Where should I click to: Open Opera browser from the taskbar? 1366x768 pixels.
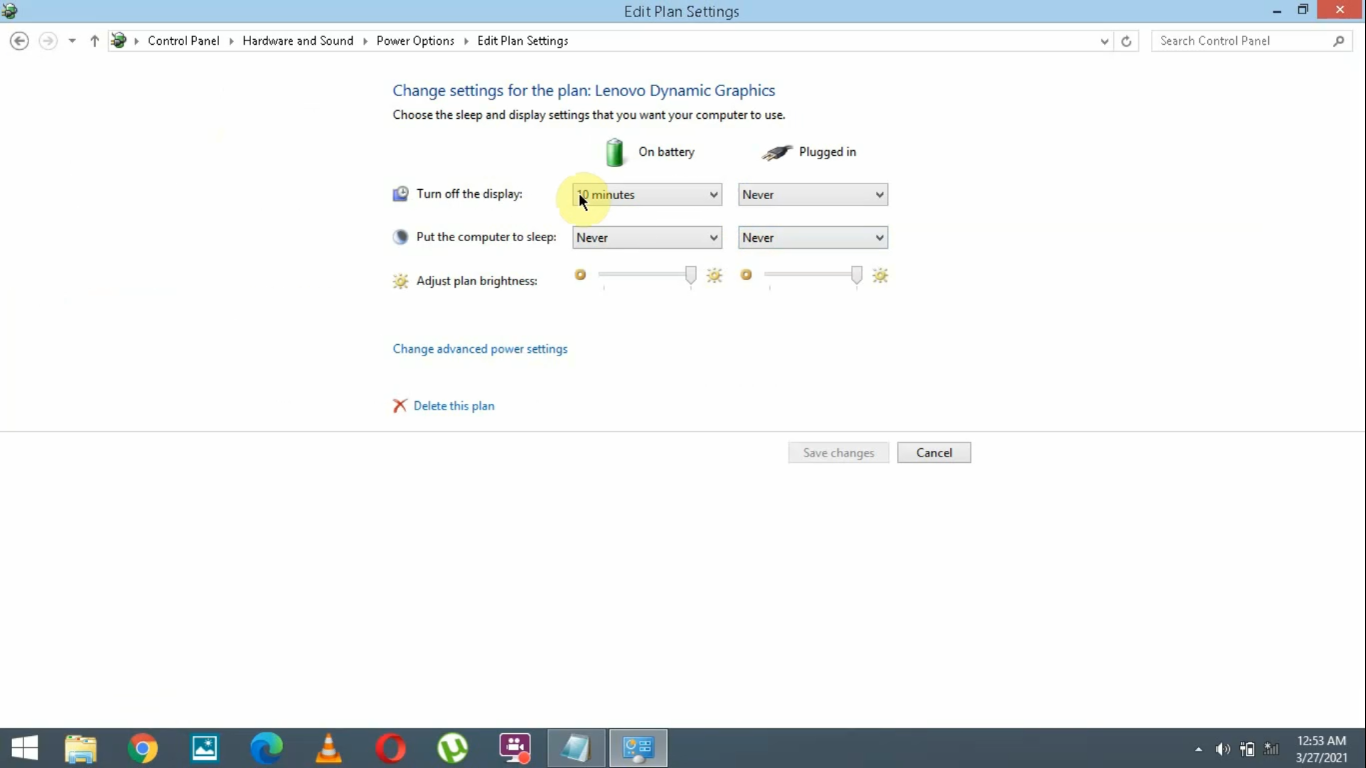tap(390, 747)
